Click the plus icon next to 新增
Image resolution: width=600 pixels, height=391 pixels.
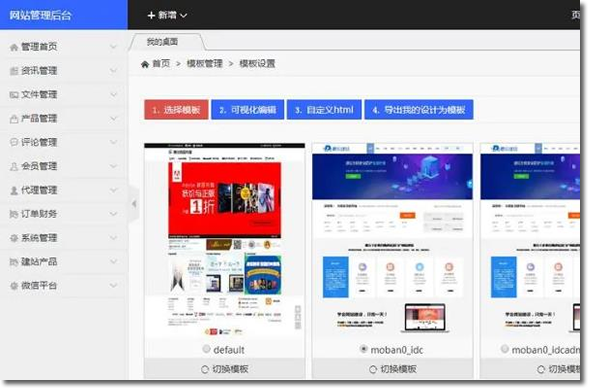point(151,15)
